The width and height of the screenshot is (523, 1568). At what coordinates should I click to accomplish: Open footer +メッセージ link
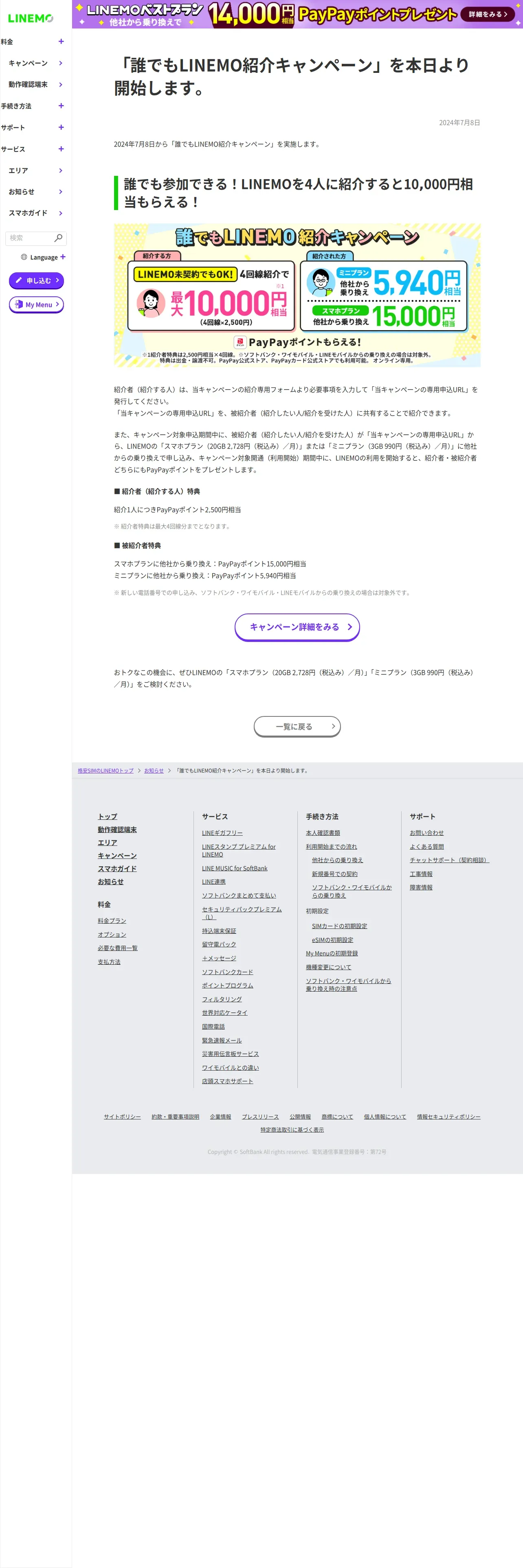click(219, 958)
